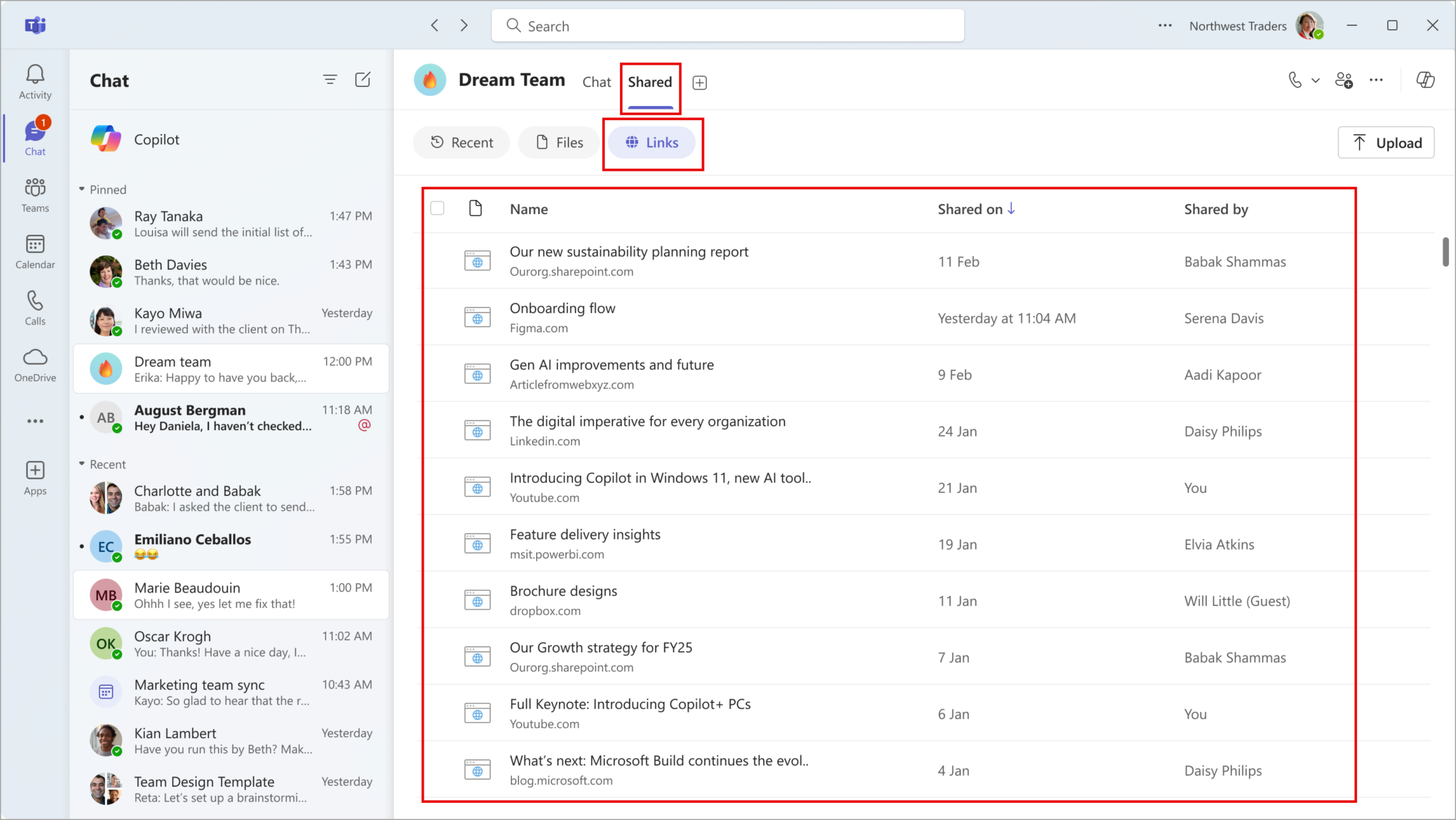Open the call options dropdown arrow
This screenshot has height=820, width=1456.
click(1315, 80)
